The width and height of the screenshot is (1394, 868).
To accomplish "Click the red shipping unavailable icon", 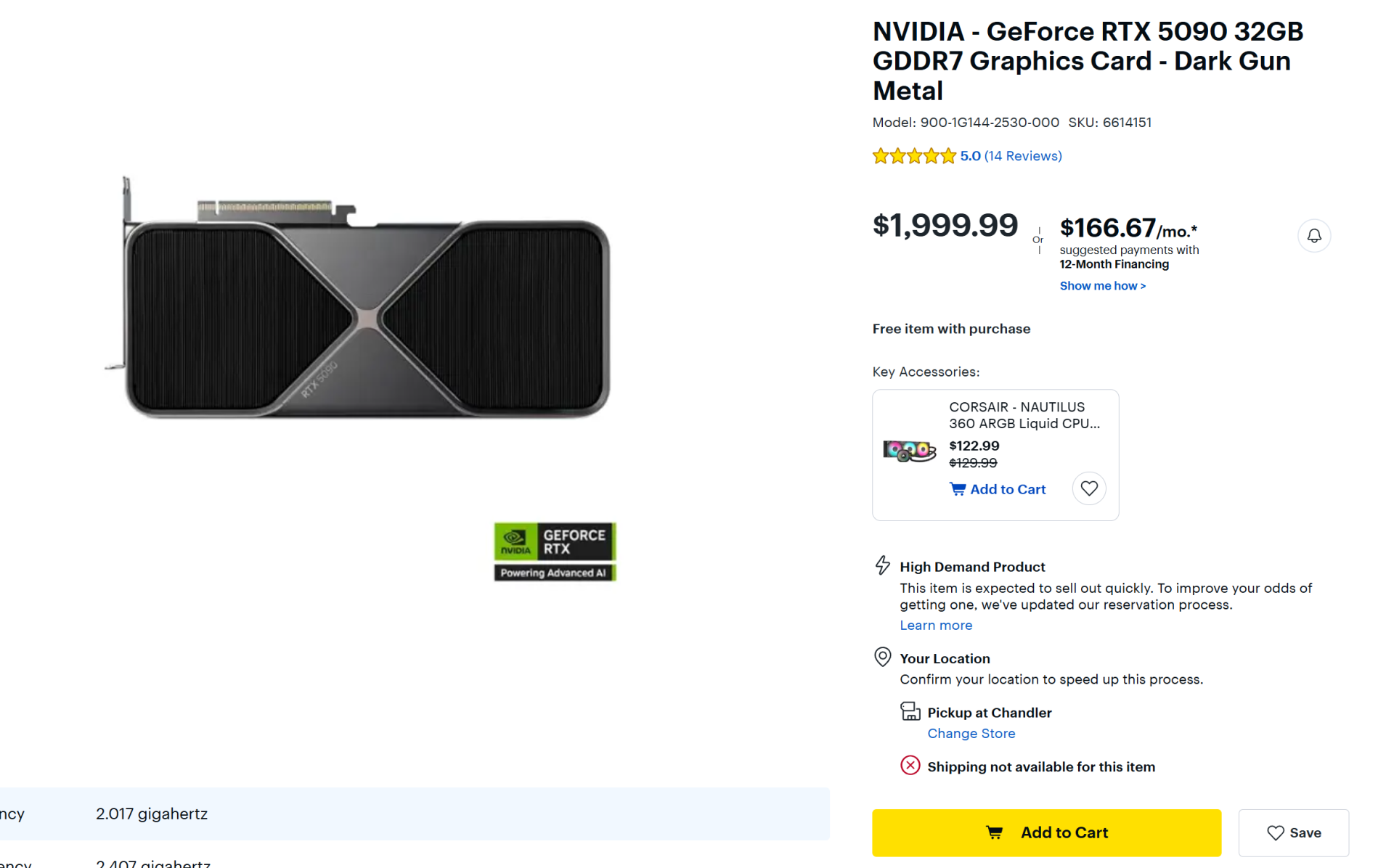I will (910, 766).
